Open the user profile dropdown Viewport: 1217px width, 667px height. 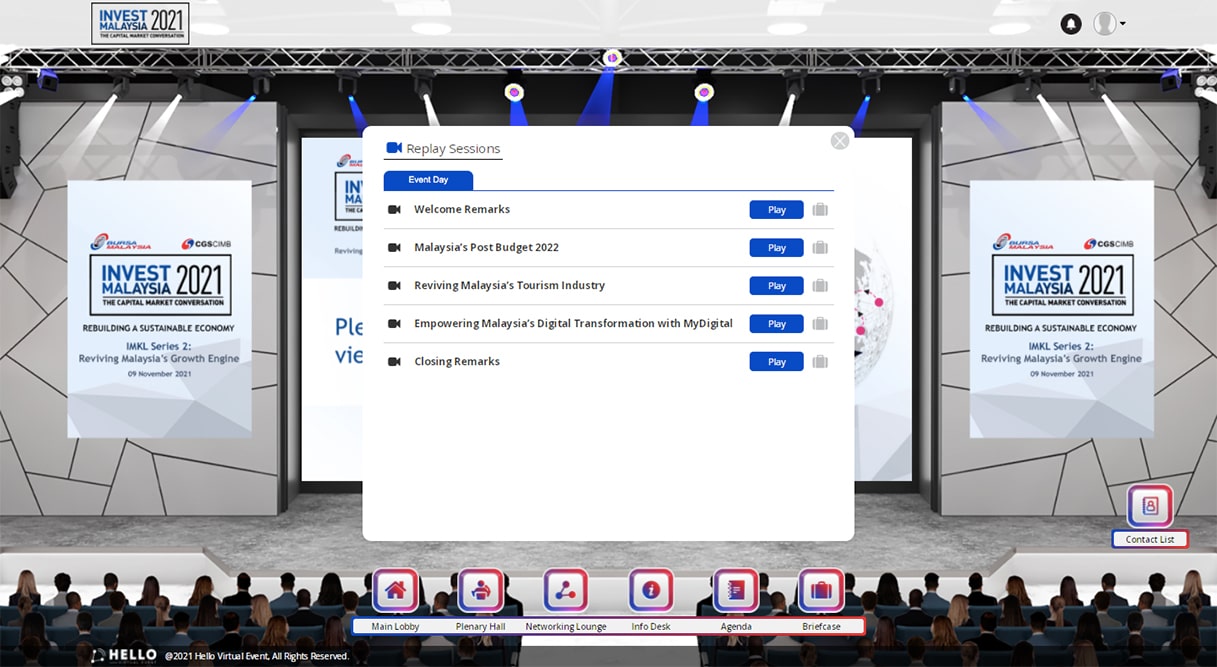(1109, 24)
